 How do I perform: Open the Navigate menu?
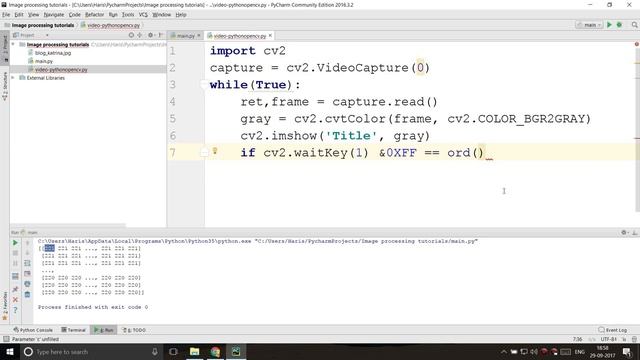54,15
